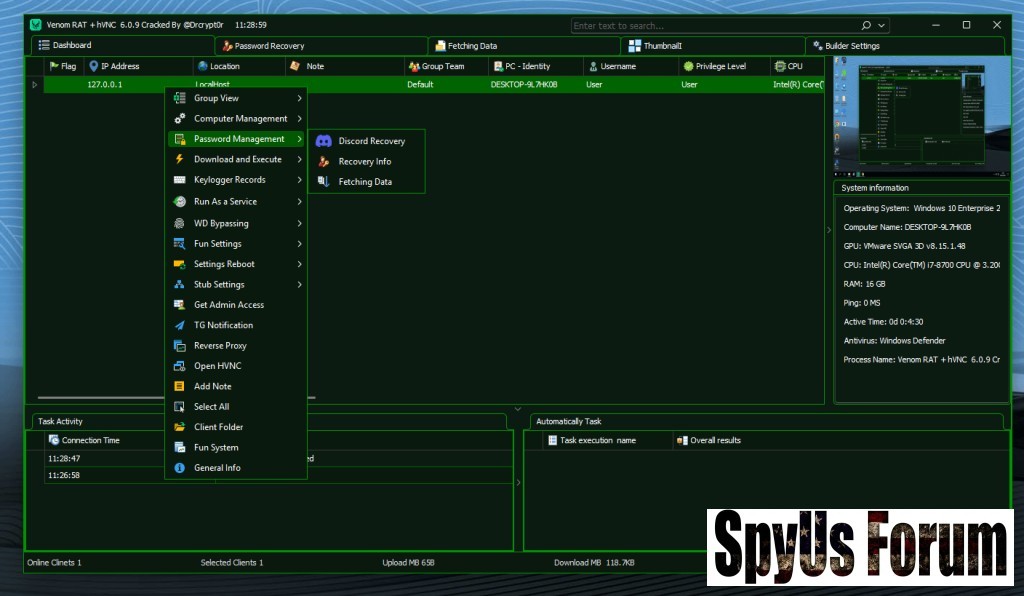Viewport: 1024px width, 596px height.
Task: Click the Client Folder icon
Action: pyautogui.click(x=179, y=427)
